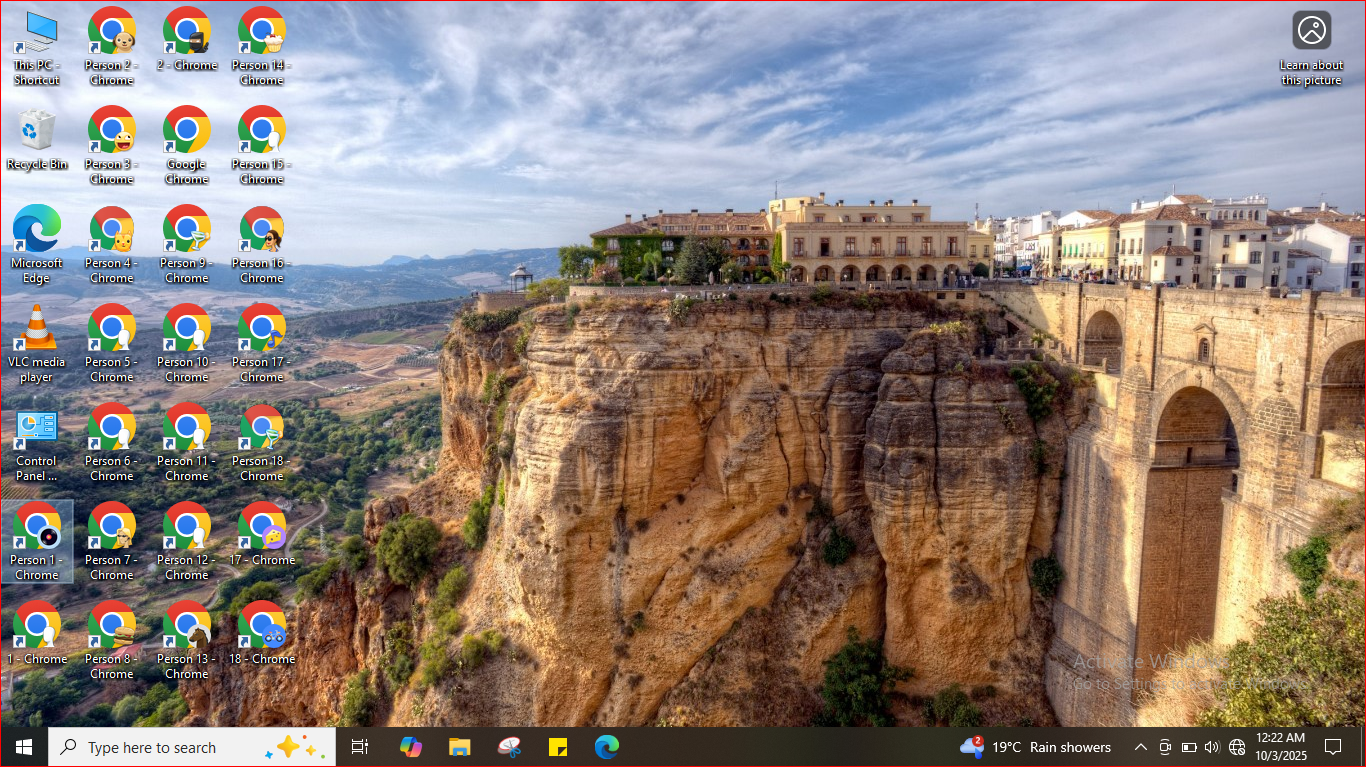
Task: Select the 1 - Chrome shortcut
Action: [37, 634]
